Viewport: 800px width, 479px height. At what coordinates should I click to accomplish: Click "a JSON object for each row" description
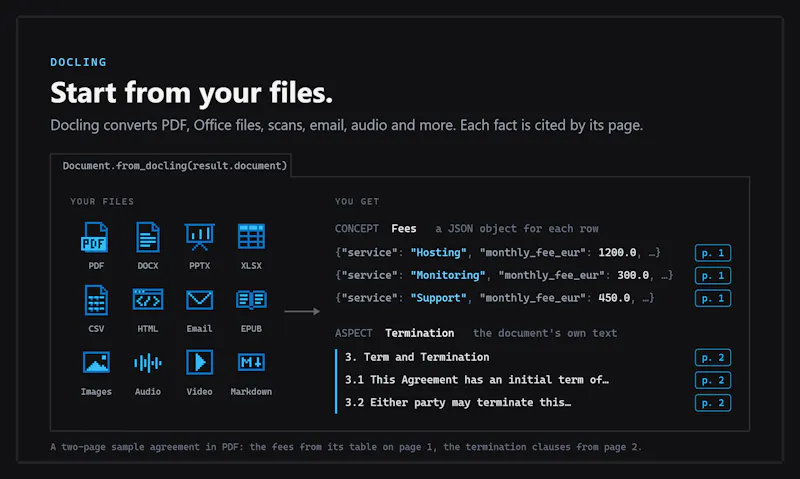click(x=517, y=229)
